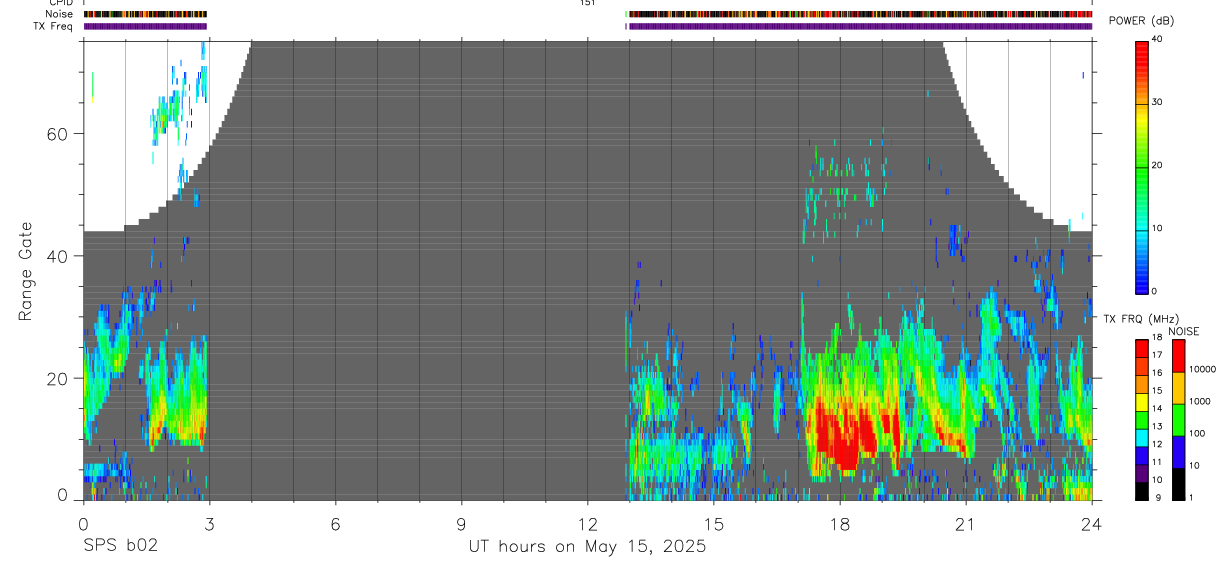Click the 24 hour tick label
The image size is (1228, 567).
(x=1091, y=524)
